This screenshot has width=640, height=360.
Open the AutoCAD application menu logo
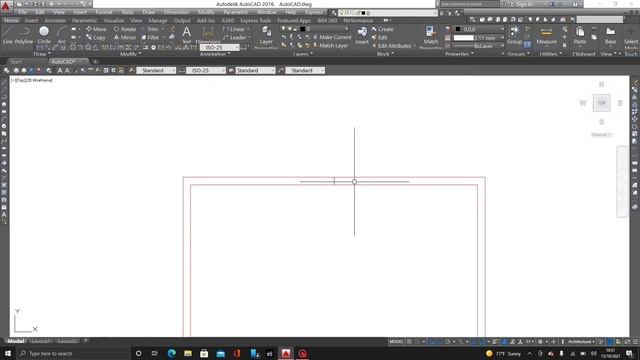(5, 6)
